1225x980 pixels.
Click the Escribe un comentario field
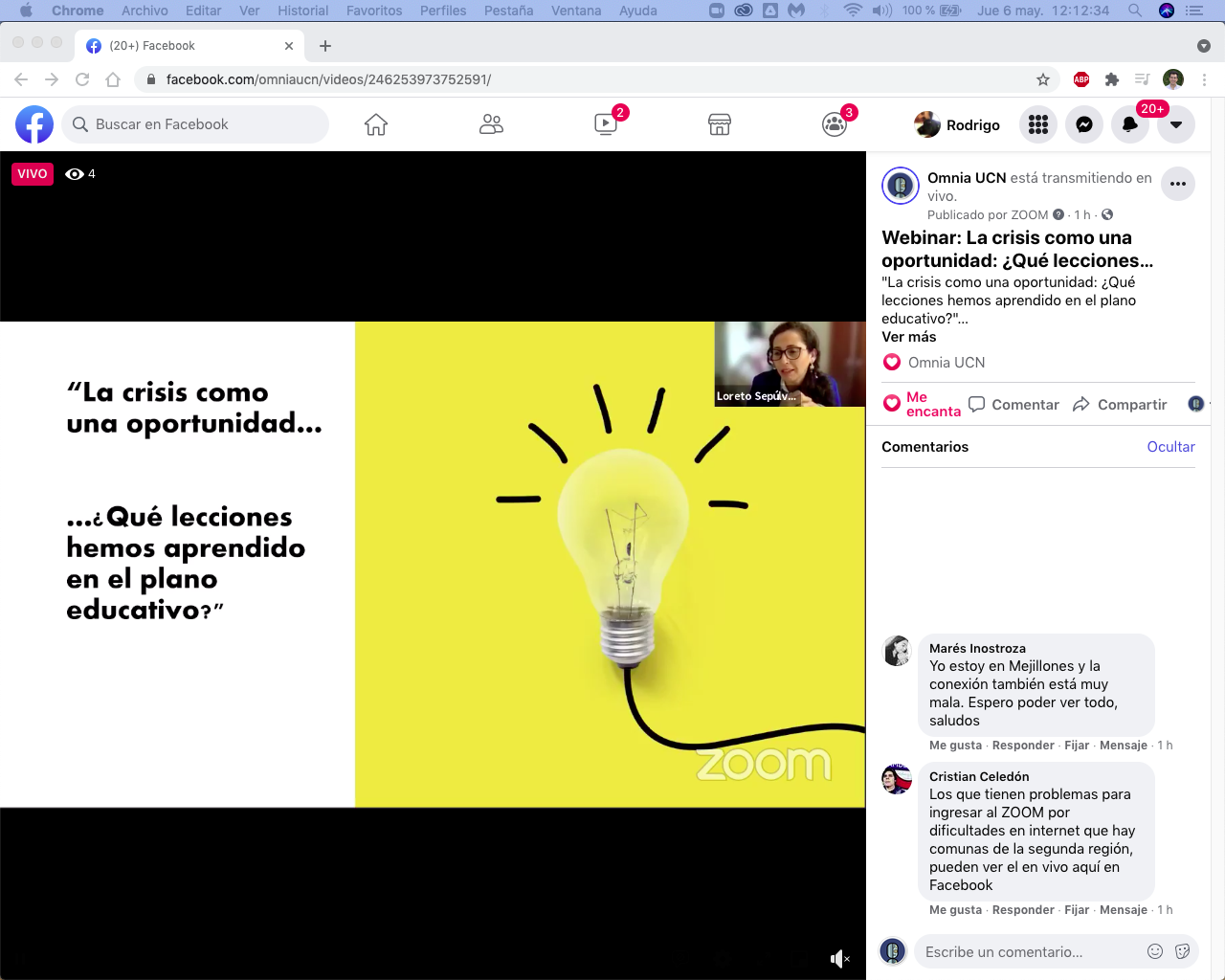point(1029,952)
